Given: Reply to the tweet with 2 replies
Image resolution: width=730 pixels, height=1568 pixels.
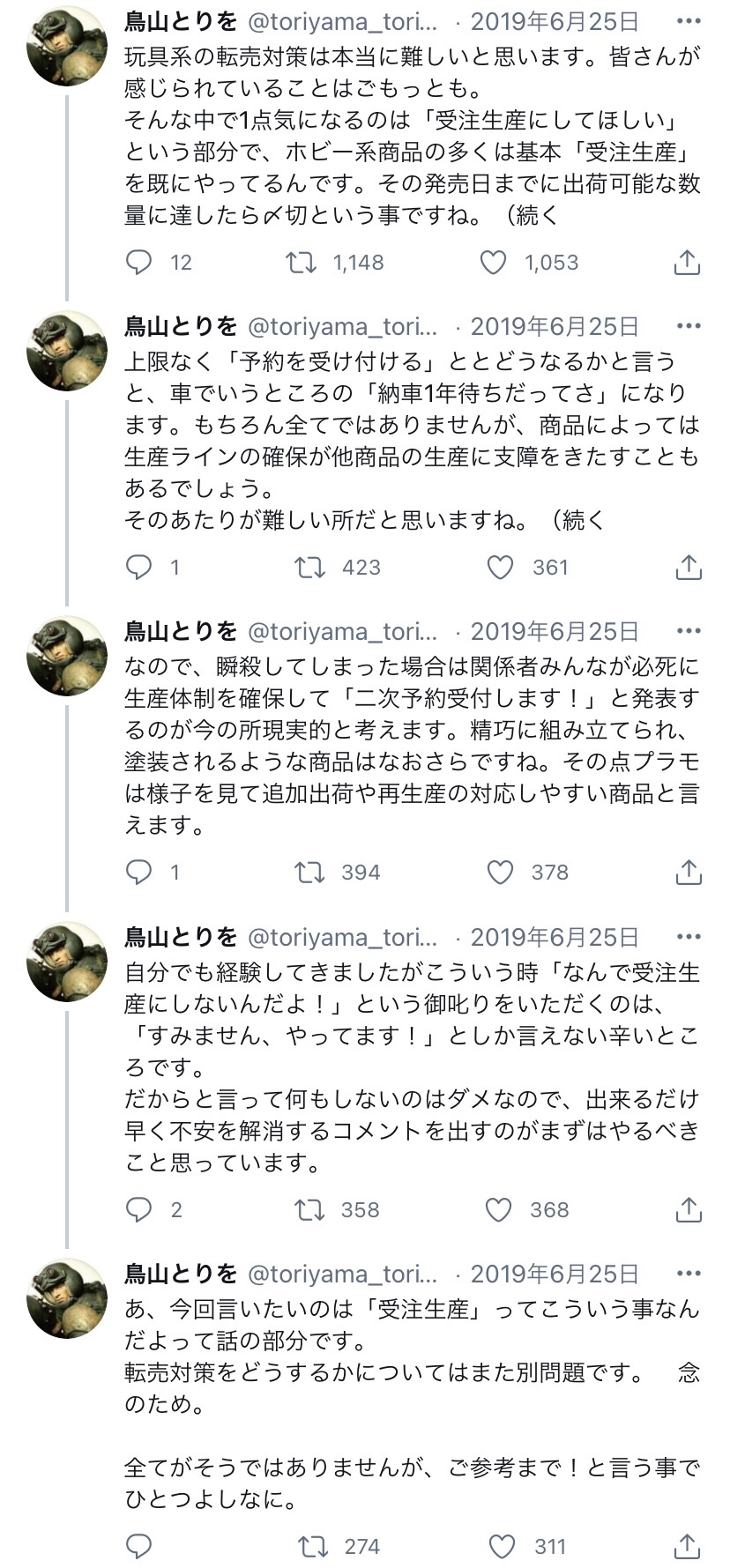Looking at the screenshot, I should 139,1209.
